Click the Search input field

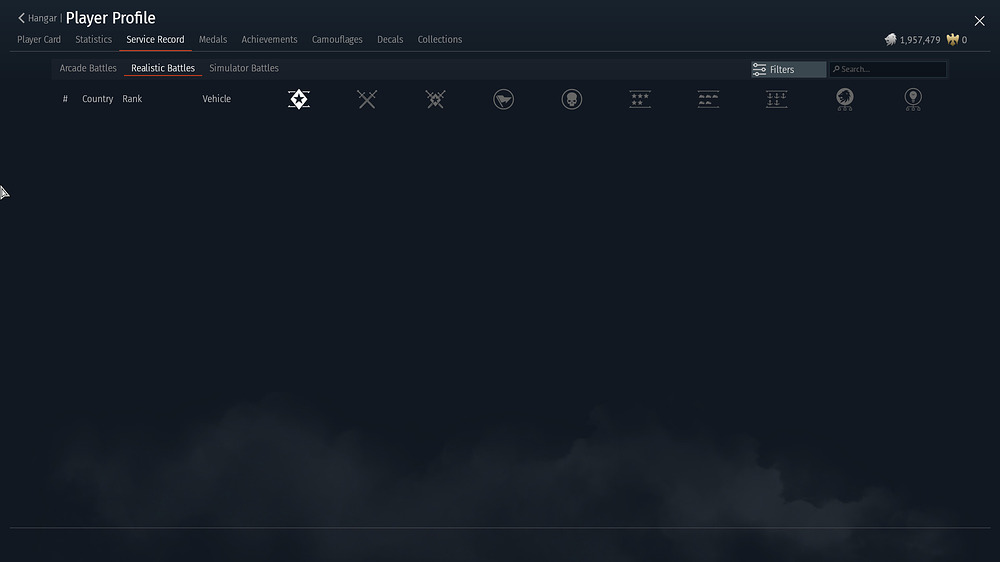[x=890, y=69]
